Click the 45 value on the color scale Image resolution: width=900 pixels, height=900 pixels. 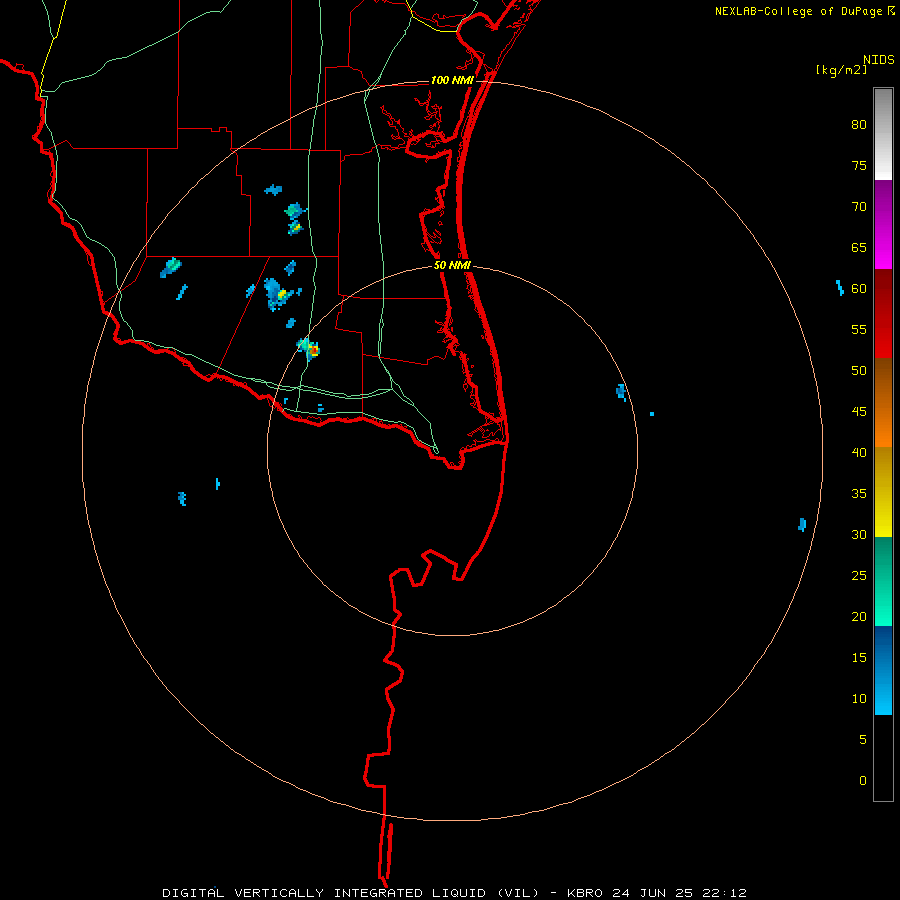click(859, 412)
